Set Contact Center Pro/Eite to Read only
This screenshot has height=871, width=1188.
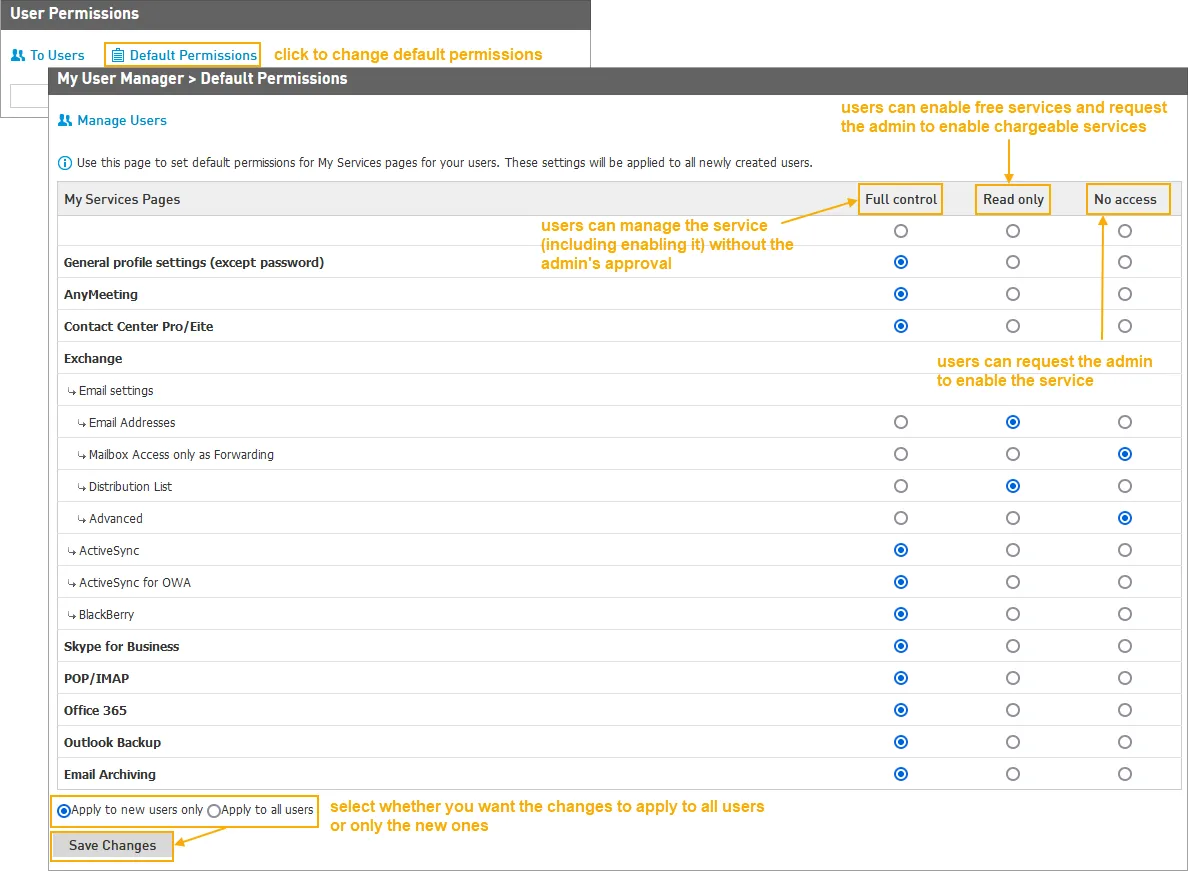[1012, 326]
